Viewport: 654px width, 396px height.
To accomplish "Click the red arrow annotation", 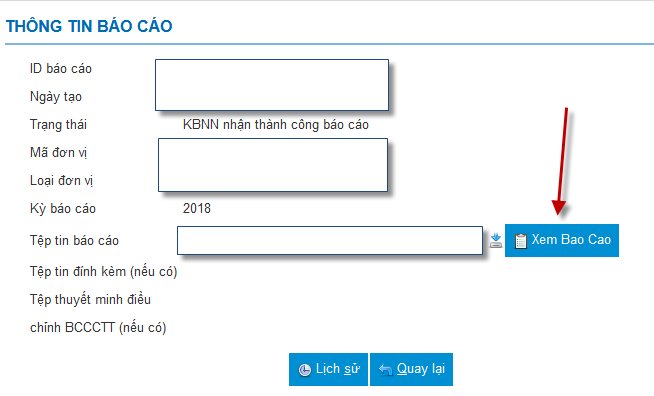I will 562,162.
